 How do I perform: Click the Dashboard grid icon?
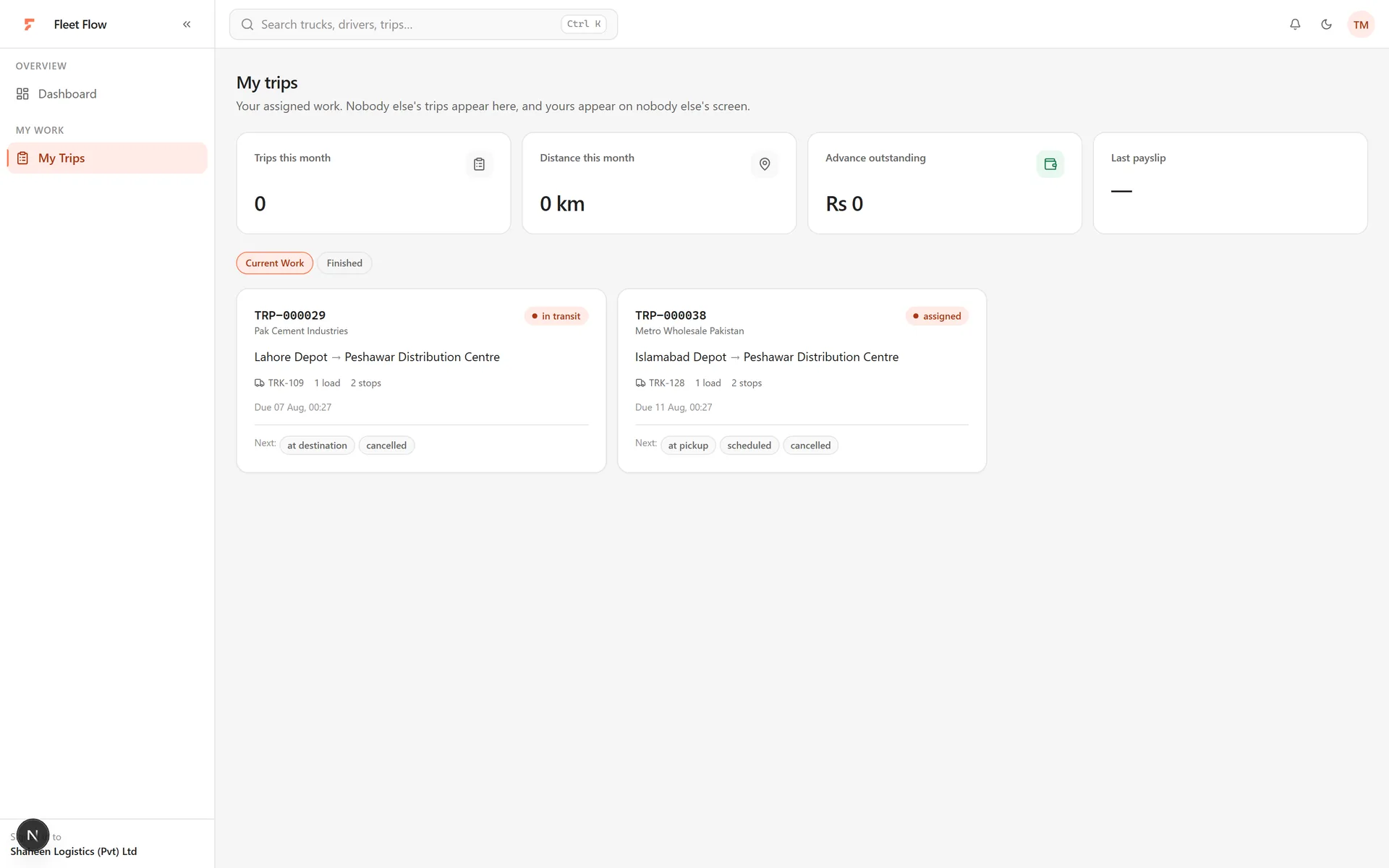pyautogui.click(x=22, y=94)
